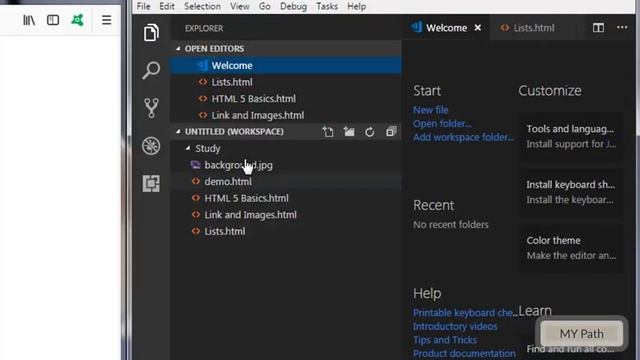The width and height of the screenshot is (640, 360).
Task: Collapse the Open Editors section
Action: (178, 49)
